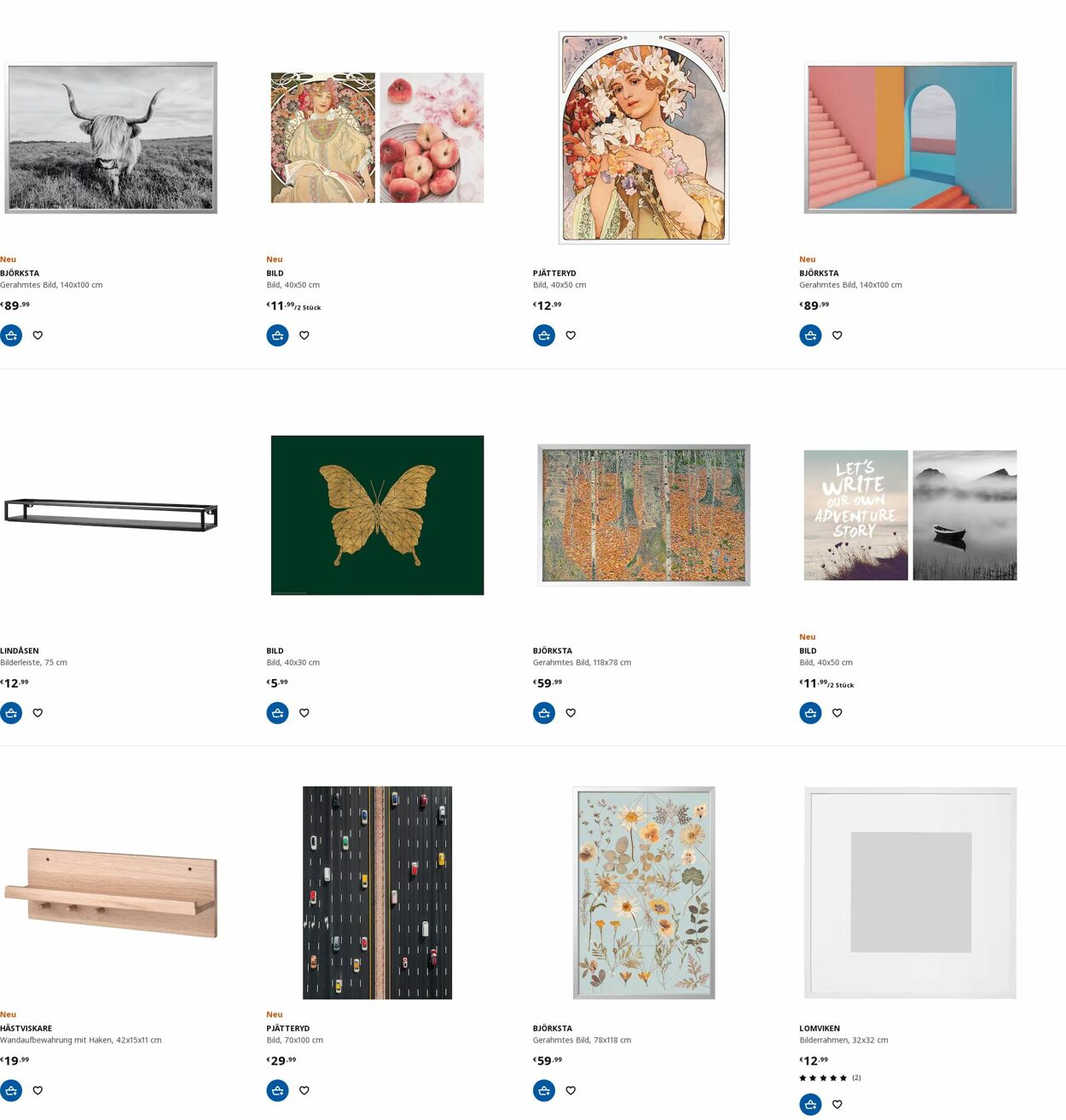The height and width of the screenshot is (1120, 1066).
Task: Open the golden butterfly picture thumbnail
Action: (377, 515)
